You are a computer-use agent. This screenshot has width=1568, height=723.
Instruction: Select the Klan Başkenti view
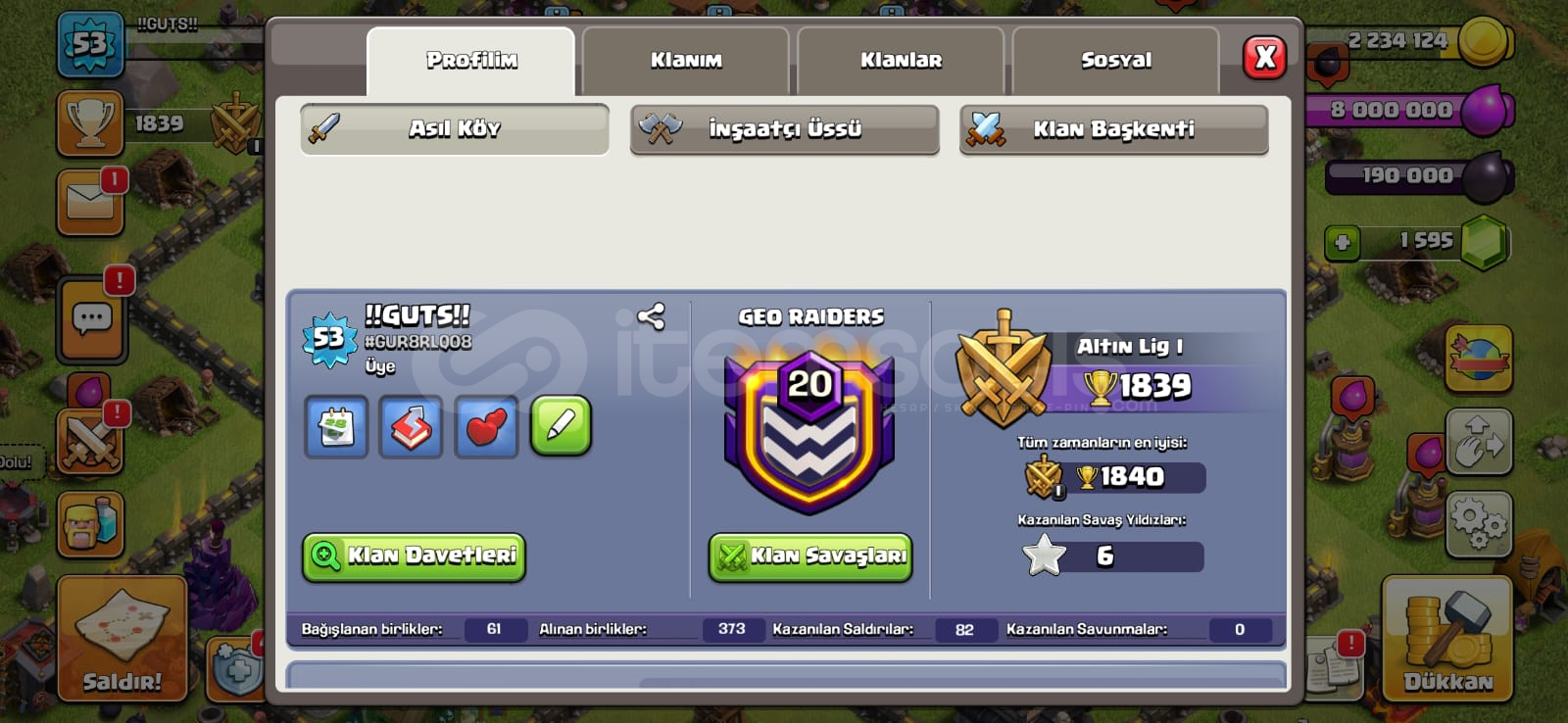pos(1114,129)
